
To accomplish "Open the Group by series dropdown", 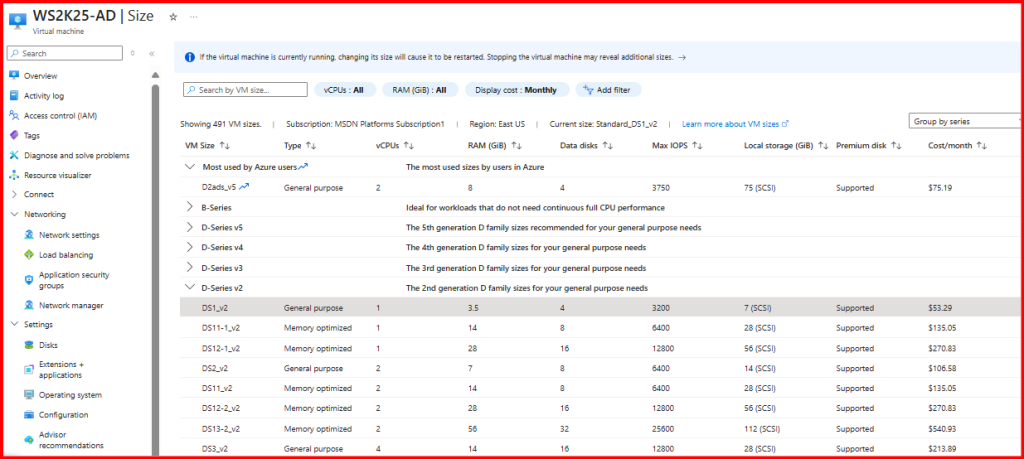I will click(964, 121).
